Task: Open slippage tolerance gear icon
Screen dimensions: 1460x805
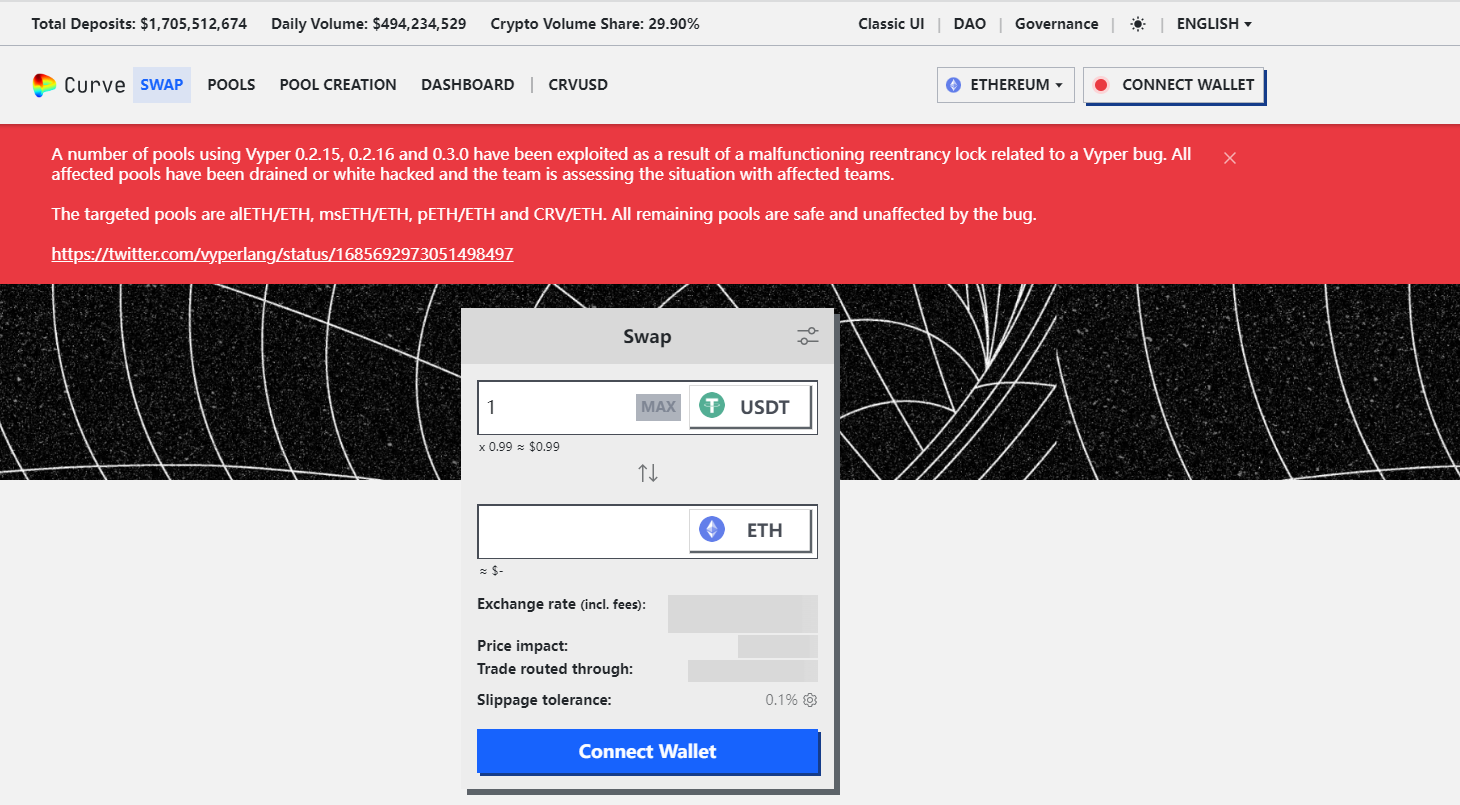Action: (810, 700)
